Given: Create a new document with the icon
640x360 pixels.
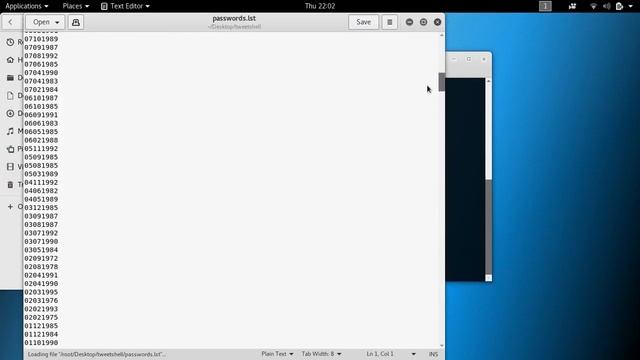Looking at the screenshot, I should (76, 22).
